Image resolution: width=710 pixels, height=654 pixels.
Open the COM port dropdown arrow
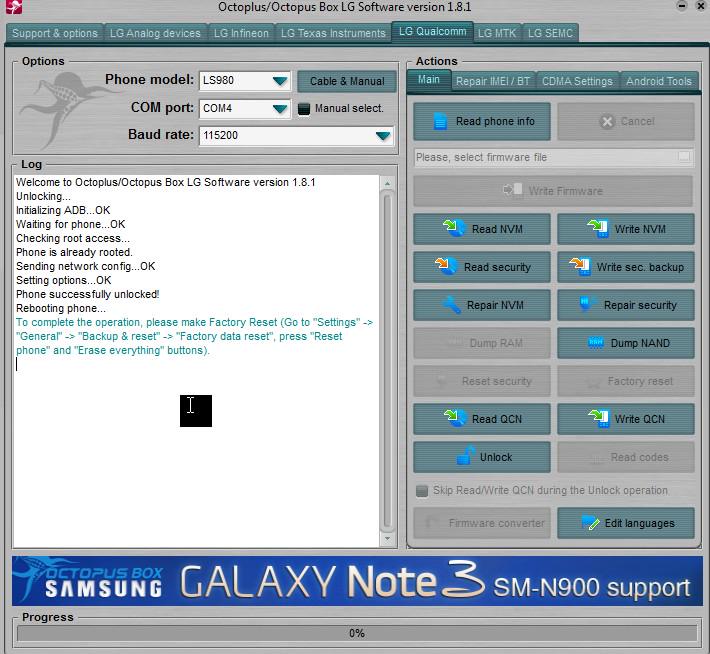click(280, 109)
